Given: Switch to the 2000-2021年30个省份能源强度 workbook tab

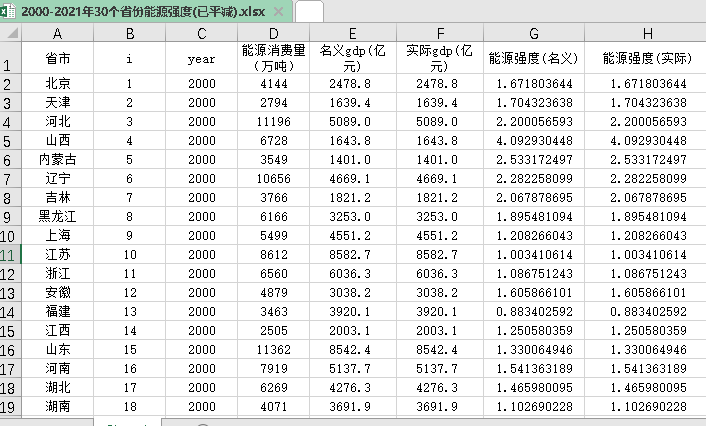Looking at the screenshot, I should [146, 11].
